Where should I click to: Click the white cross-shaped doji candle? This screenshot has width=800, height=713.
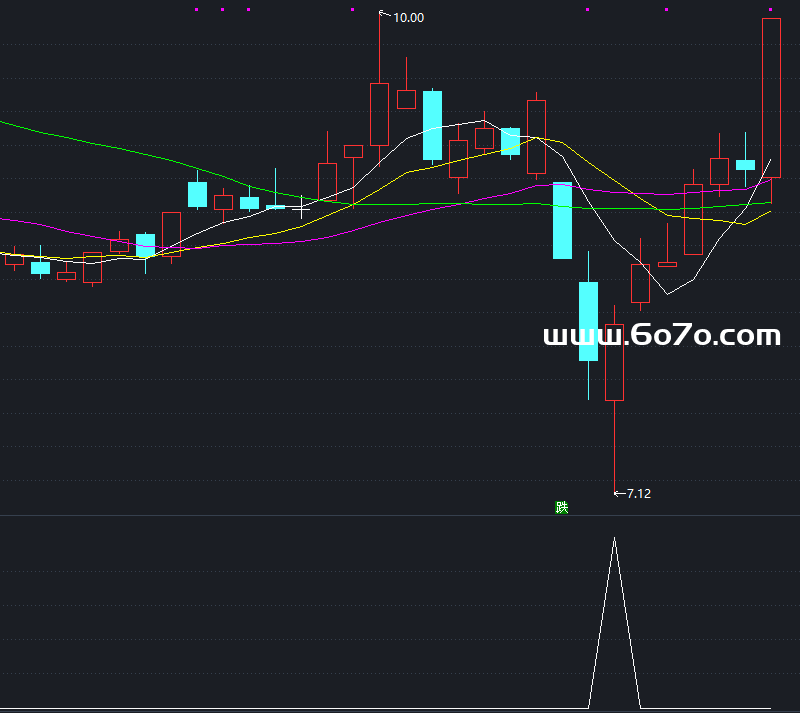point(301,208)
